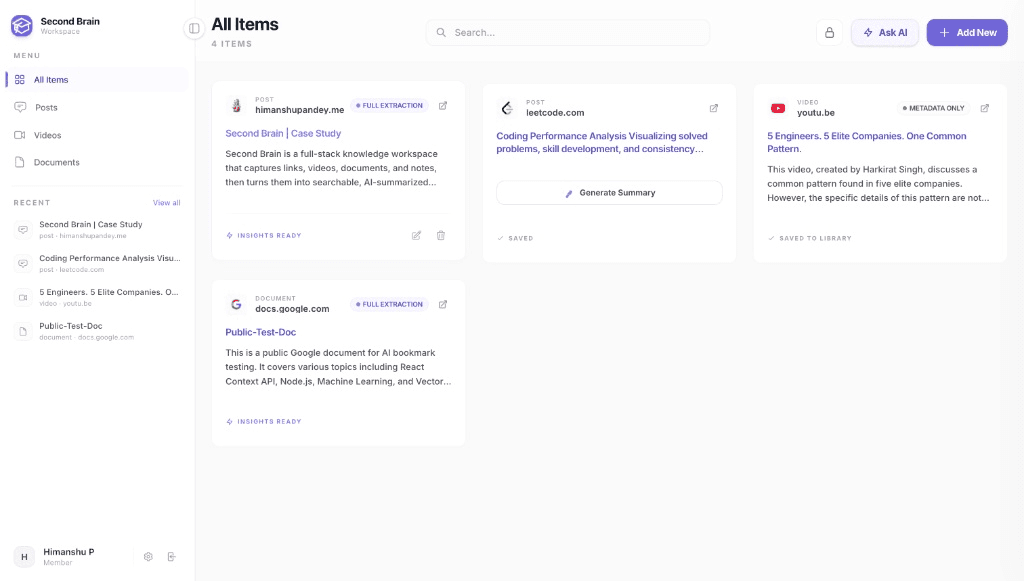Screen dimensions: 1024x581
Task: Open Second Brain | Case Study title link
Action: coord(283,133)
